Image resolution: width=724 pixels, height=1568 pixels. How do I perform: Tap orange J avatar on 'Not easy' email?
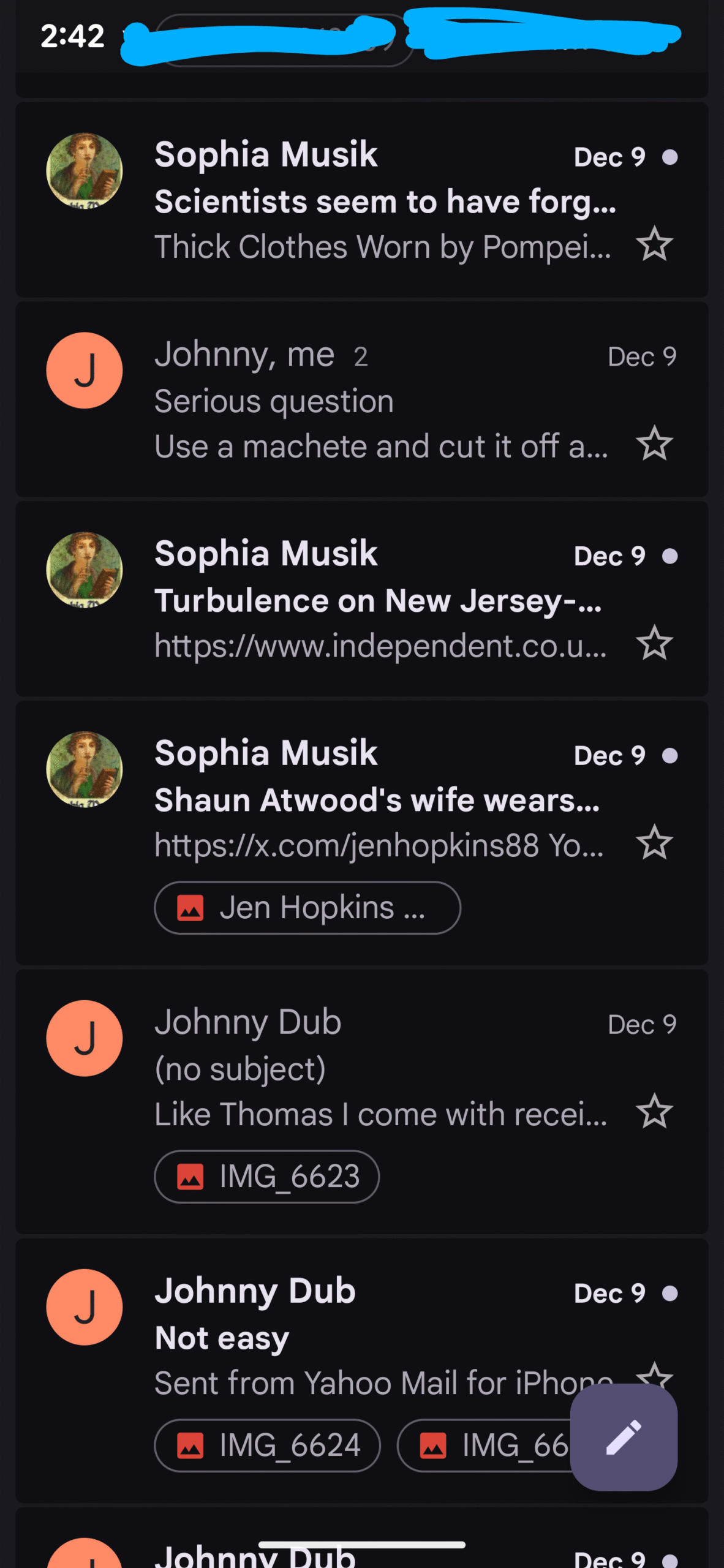click(85, 1307)
